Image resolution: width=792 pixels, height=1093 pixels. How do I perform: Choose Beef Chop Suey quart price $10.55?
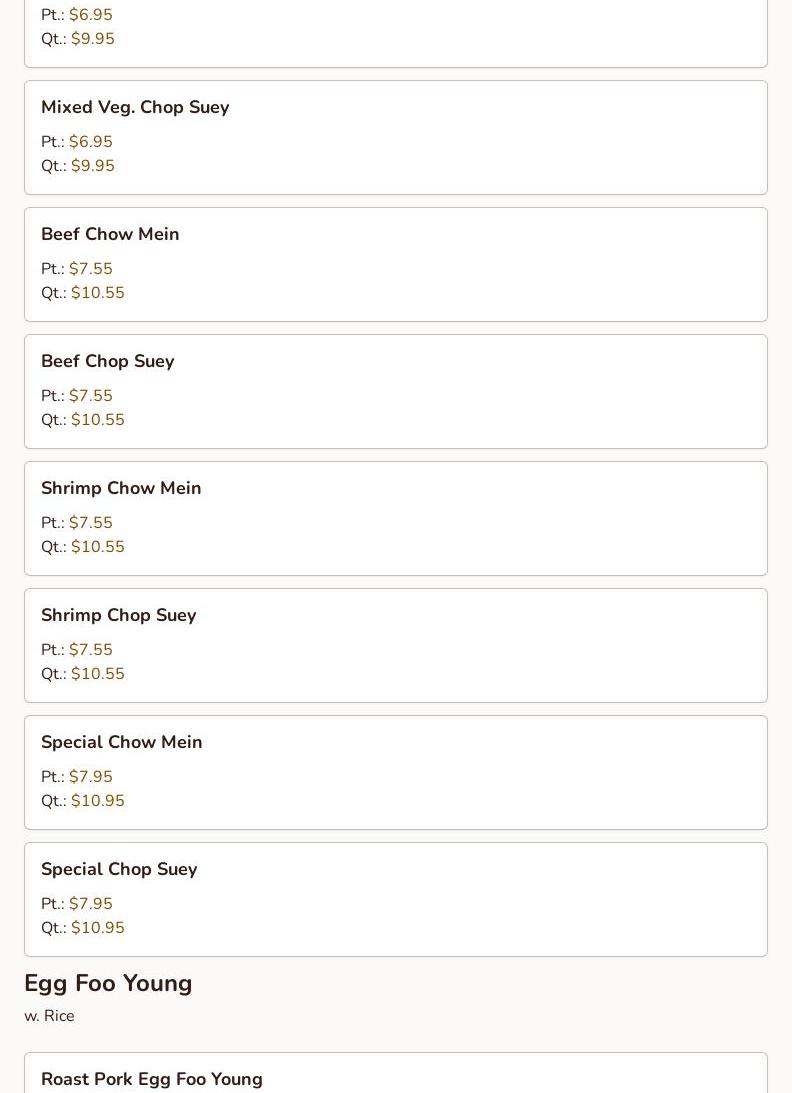97,420
